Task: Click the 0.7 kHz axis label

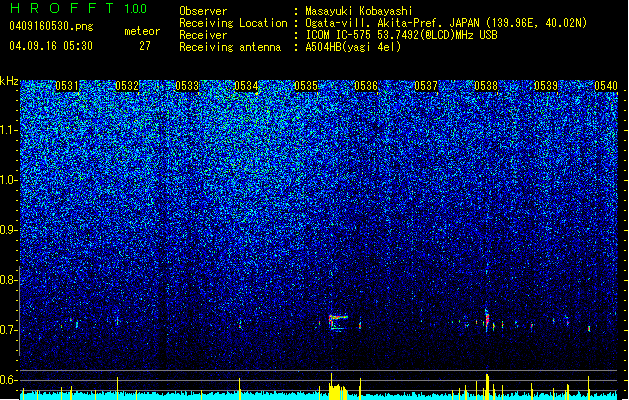Action: pos(8,330)
